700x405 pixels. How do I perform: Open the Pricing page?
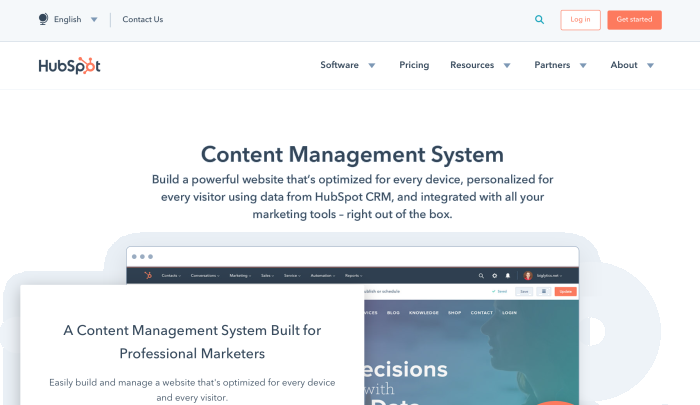[x=414, y=65]
